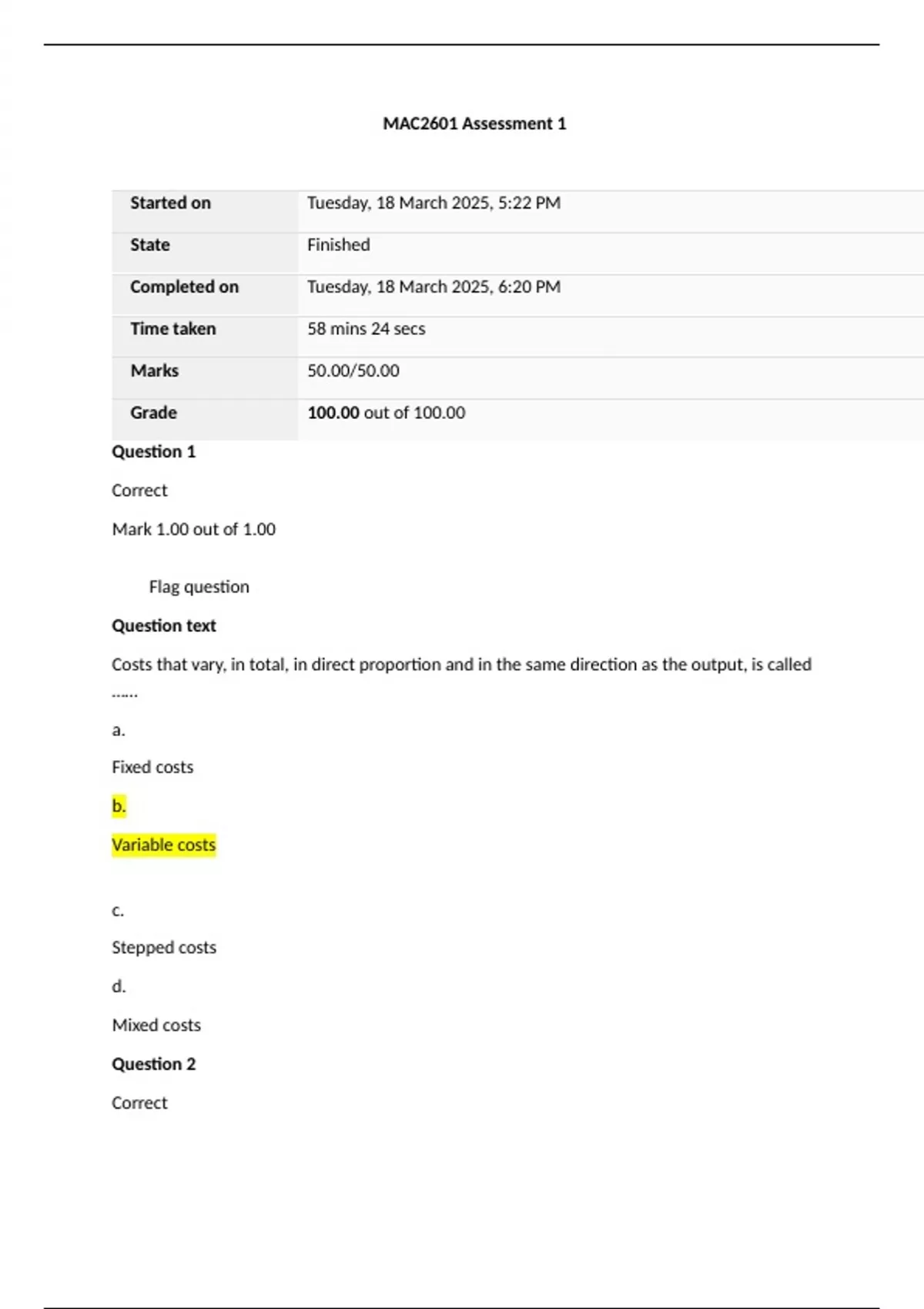924x1309 pixels.
Task: Click the Correct status under Question 2
Action: pyautogui.click(x=139, y=1103)
